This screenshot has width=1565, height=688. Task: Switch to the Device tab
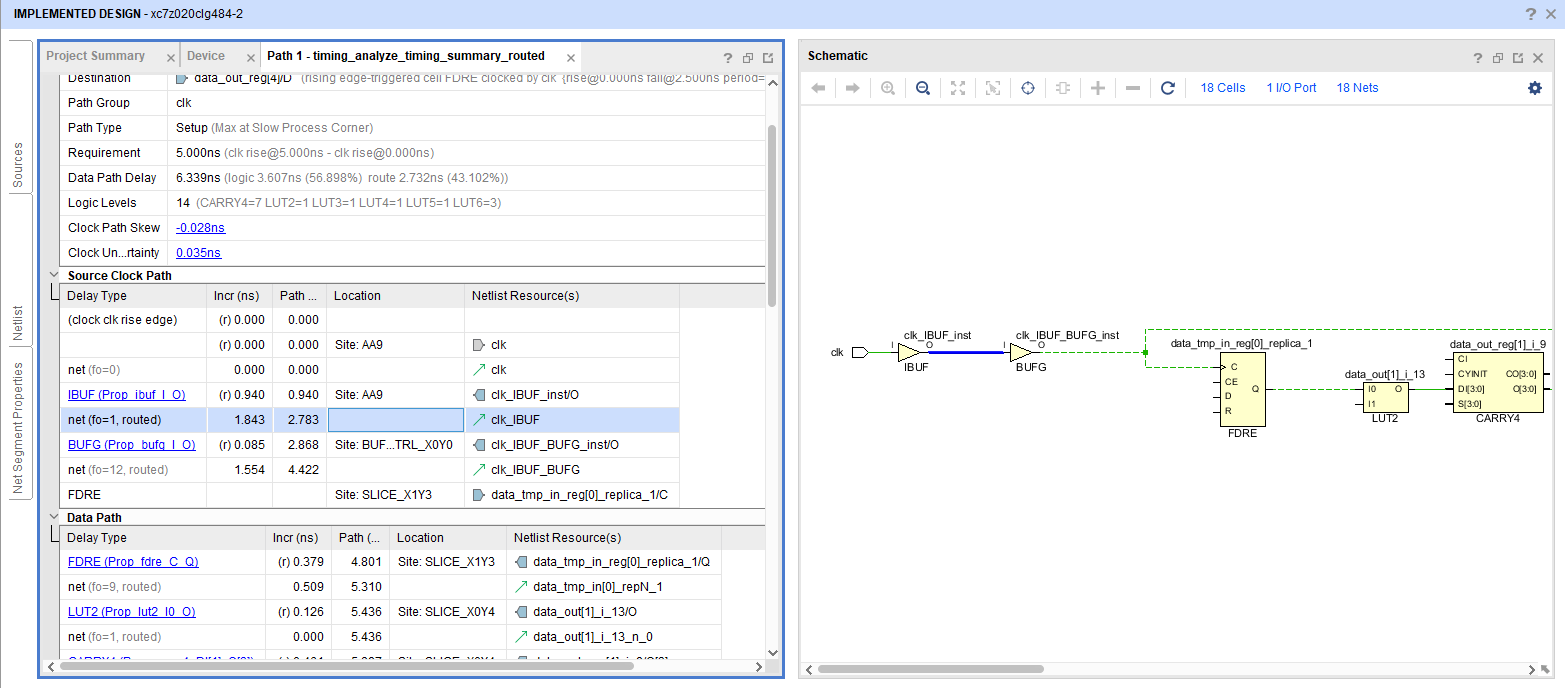tap(206, 56)
